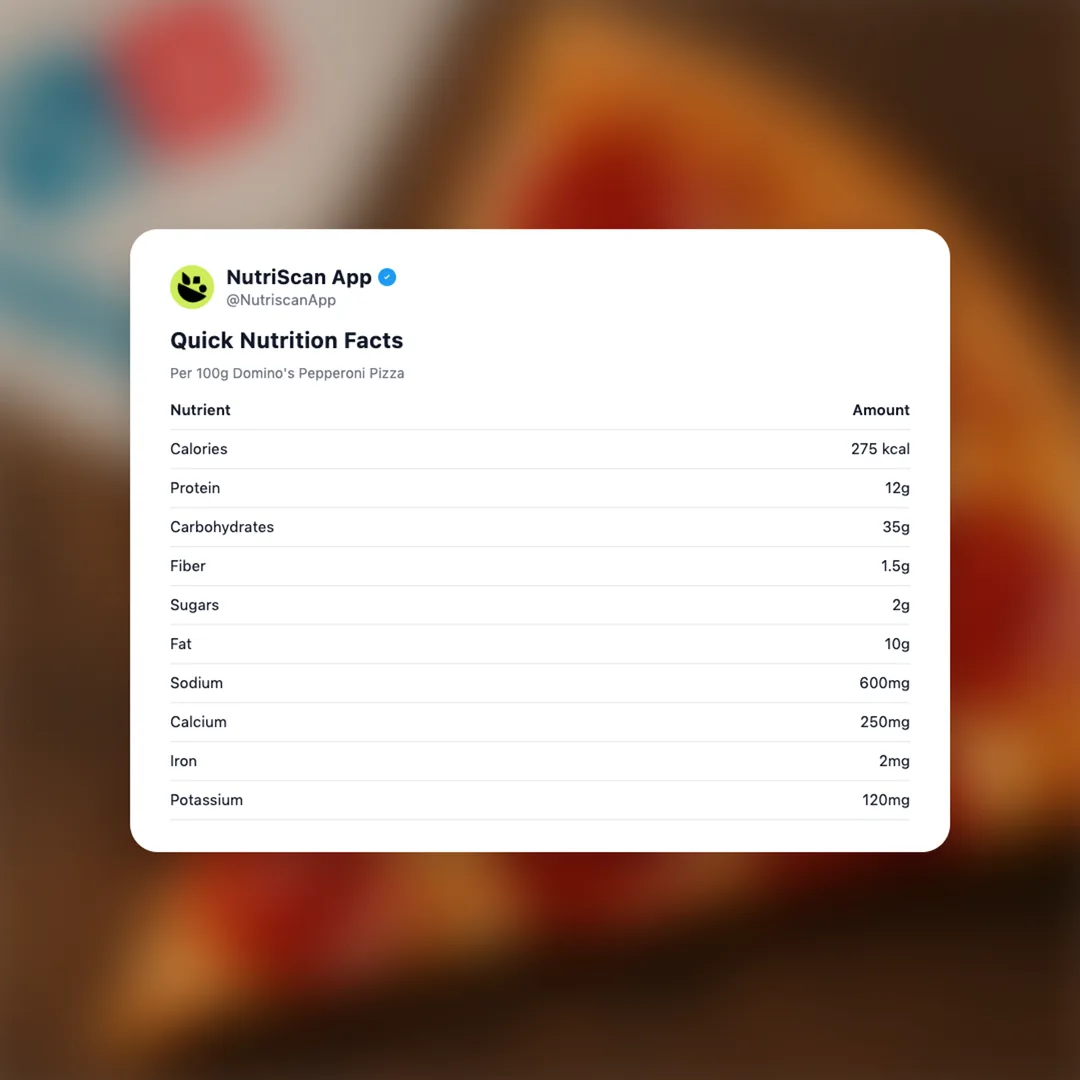The width and height of the screenshot is (1080, 1080).
Task: Select the Fiber row label
Action: 188,566
